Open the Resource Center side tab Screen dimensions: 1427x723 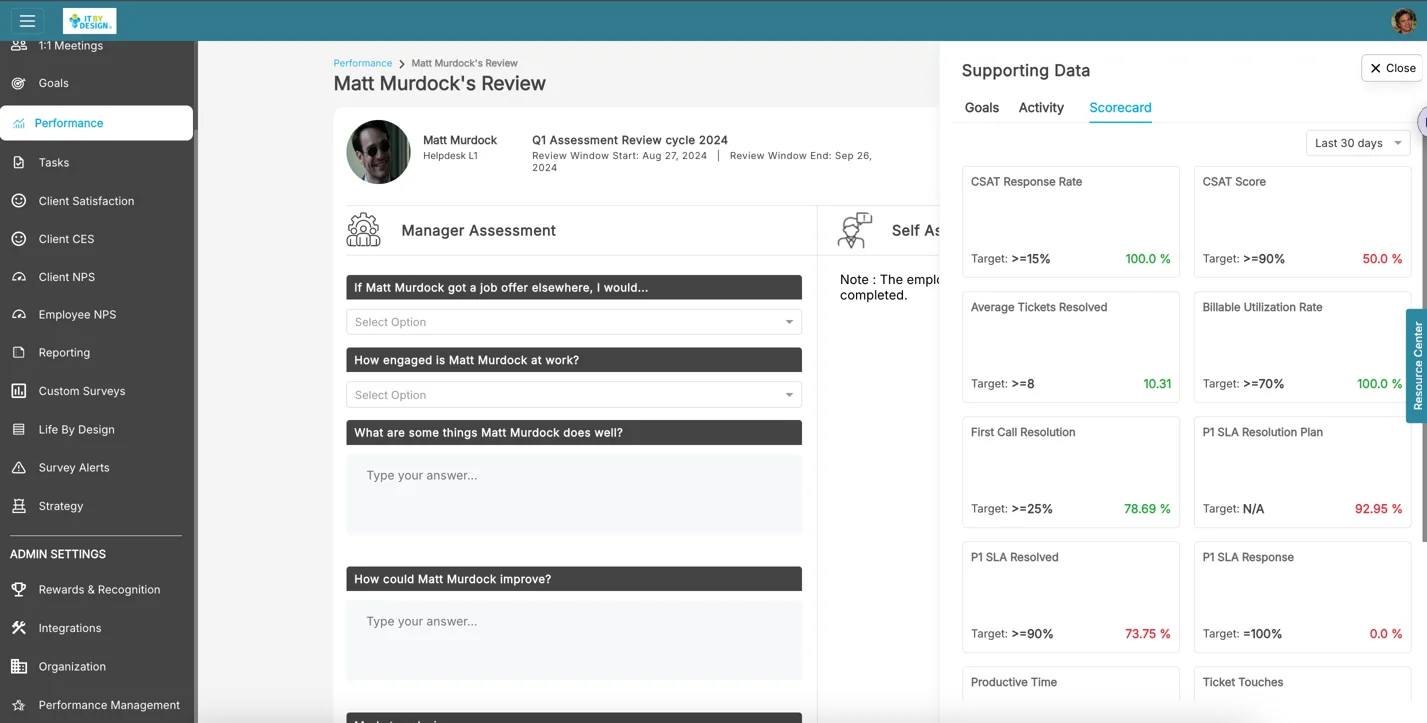[1416, 366]
